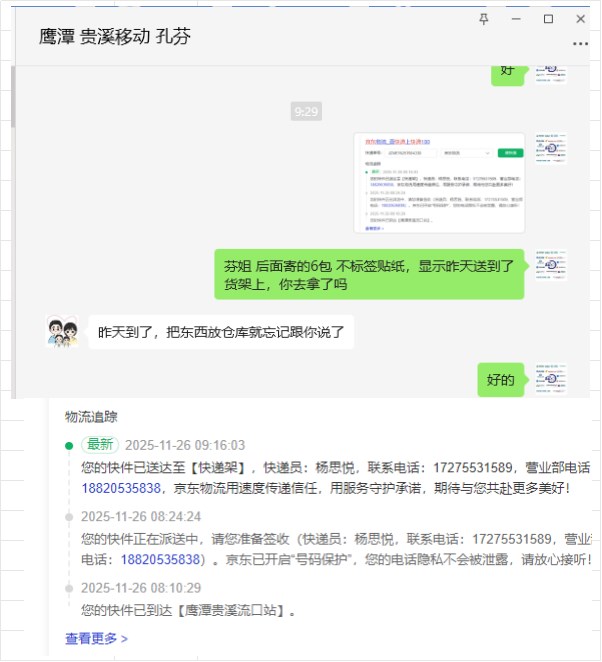Close the chat window
The height and width of the screenshot is (662, 602).
click(580, 19)
